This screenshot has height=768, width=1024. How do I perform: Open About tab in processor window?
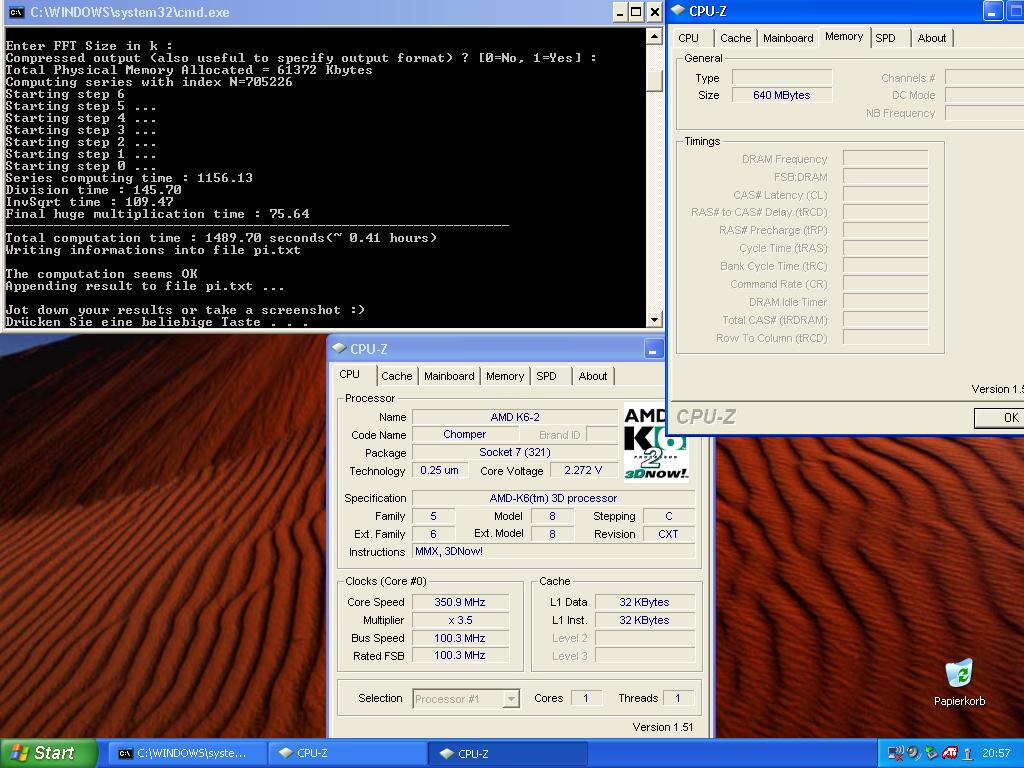[592, 376]
